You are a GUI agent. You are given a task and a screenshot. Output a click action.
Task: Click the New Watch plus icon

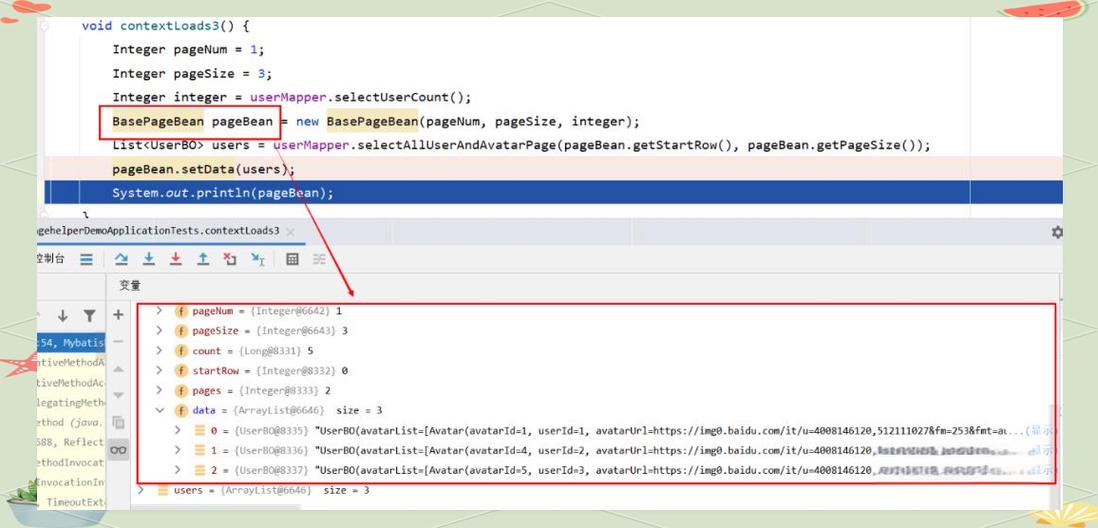click(118, 314)
